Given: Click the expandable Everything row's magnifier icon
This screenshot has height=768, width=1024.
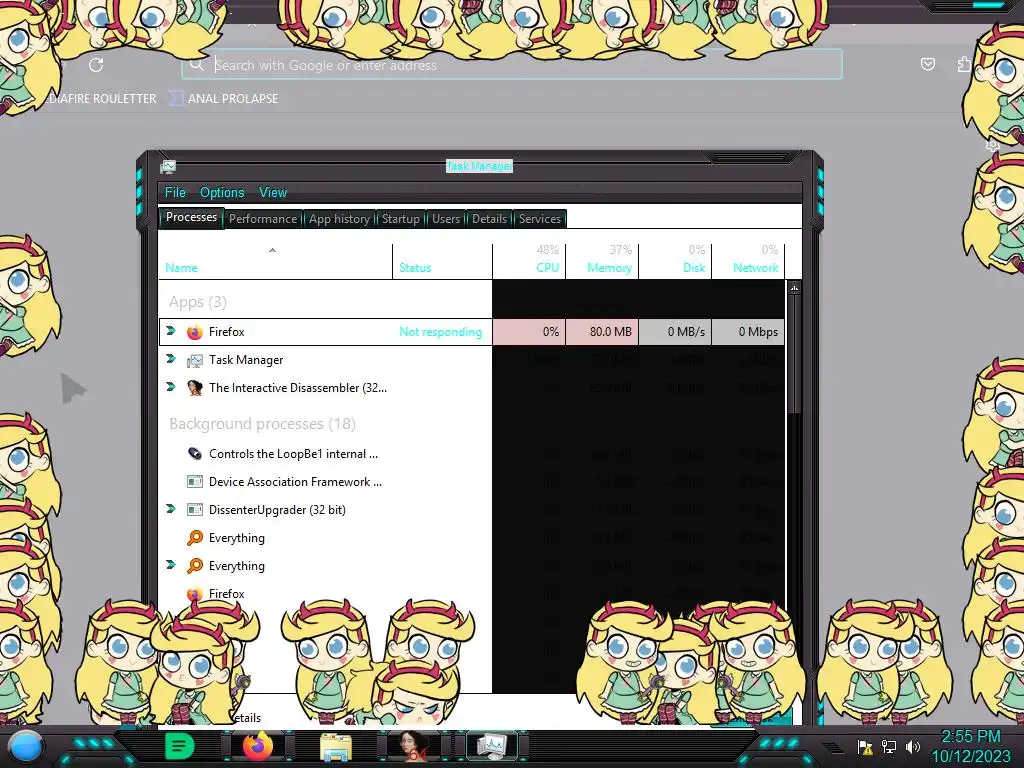Looking at the screenshot, I should point(195,566).
